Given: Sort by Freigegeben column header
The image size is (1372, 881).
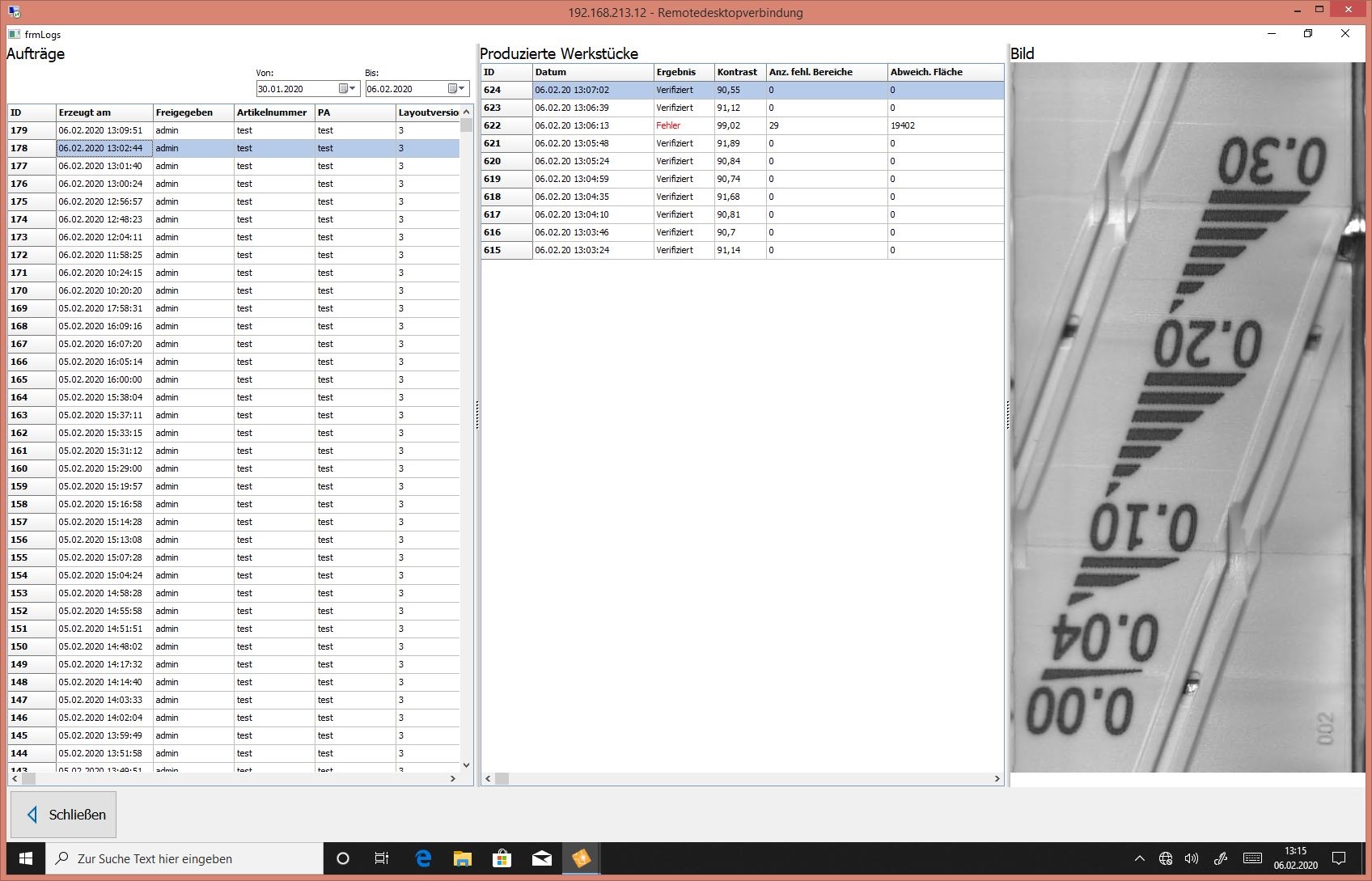Looking at the screenshot, I should click(x=193, y=112).
